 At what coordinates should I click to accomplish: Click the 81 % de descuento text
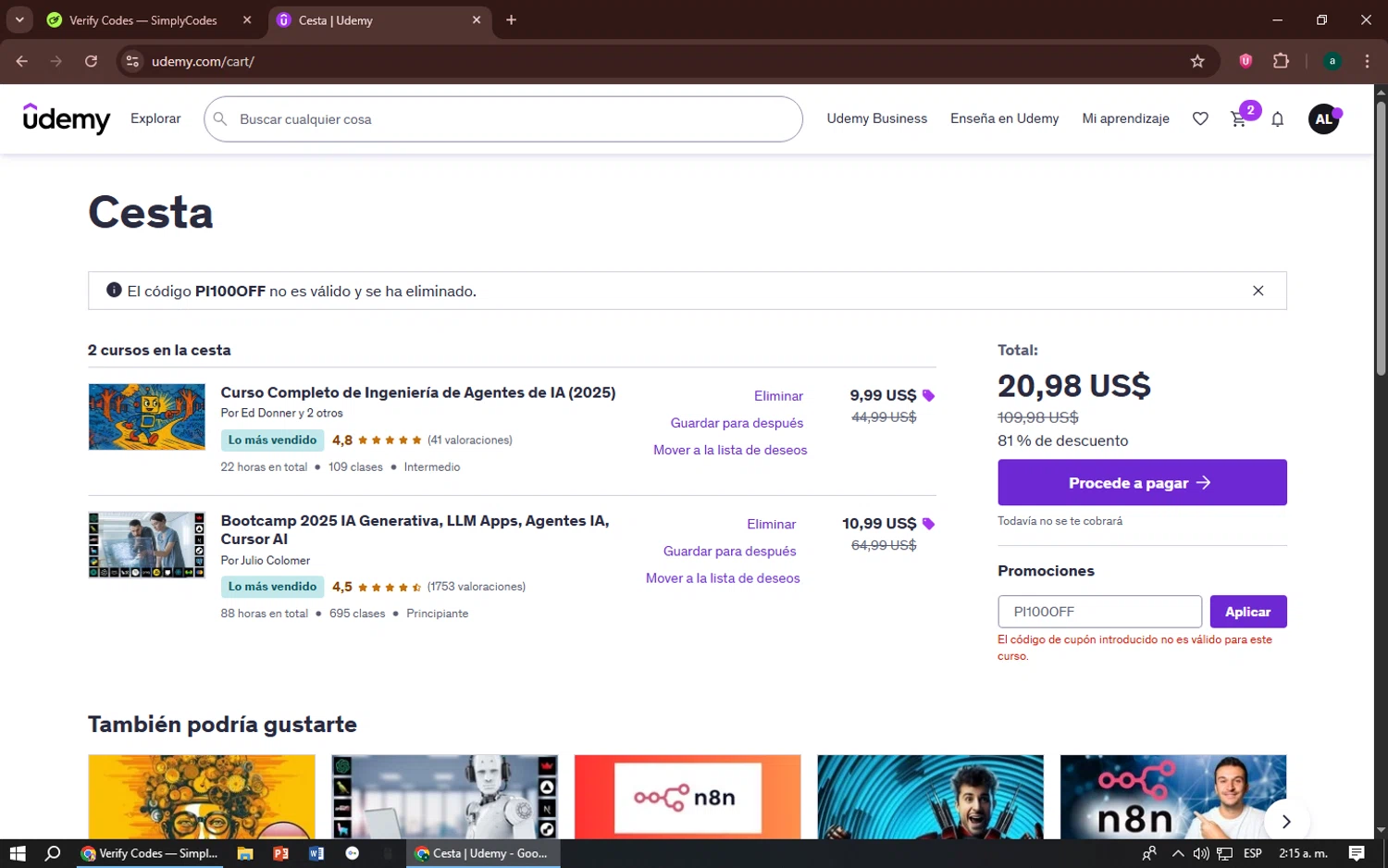click(1062, 440)
